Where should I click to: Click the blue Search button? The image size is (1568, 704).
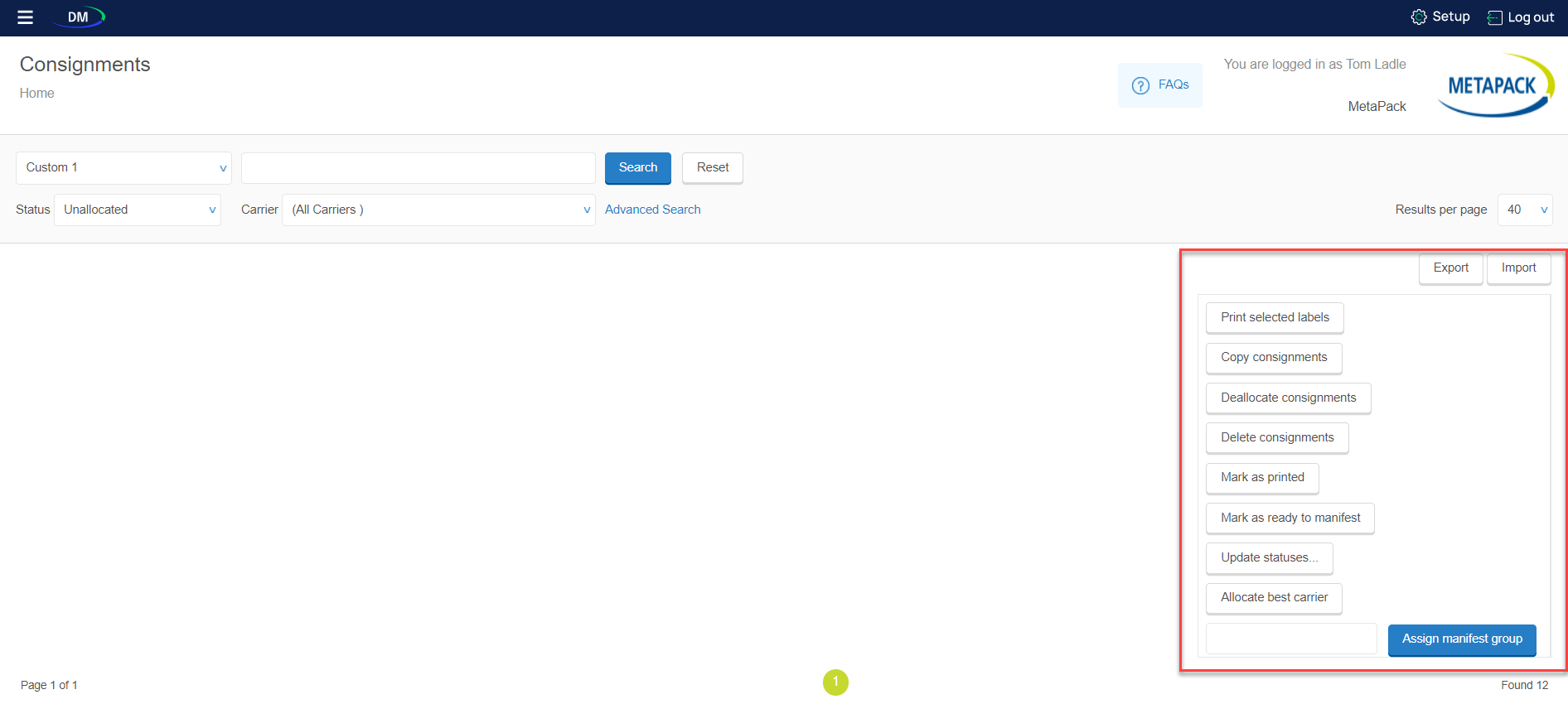point(638,168)
